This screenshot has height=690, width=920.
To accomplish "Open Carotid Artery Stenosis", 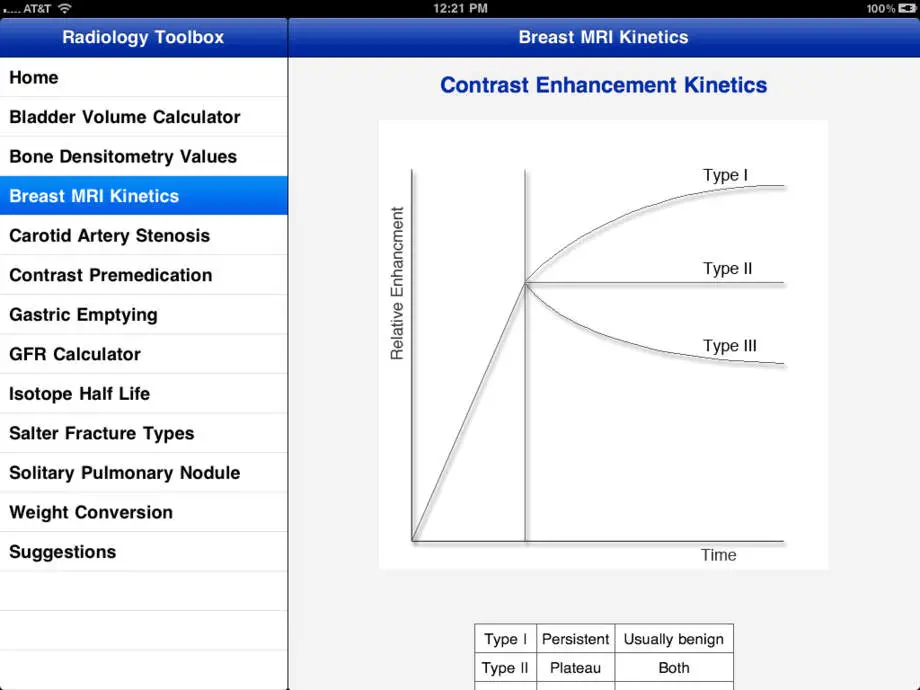I will pyautogui.click(x=144, y=235).
